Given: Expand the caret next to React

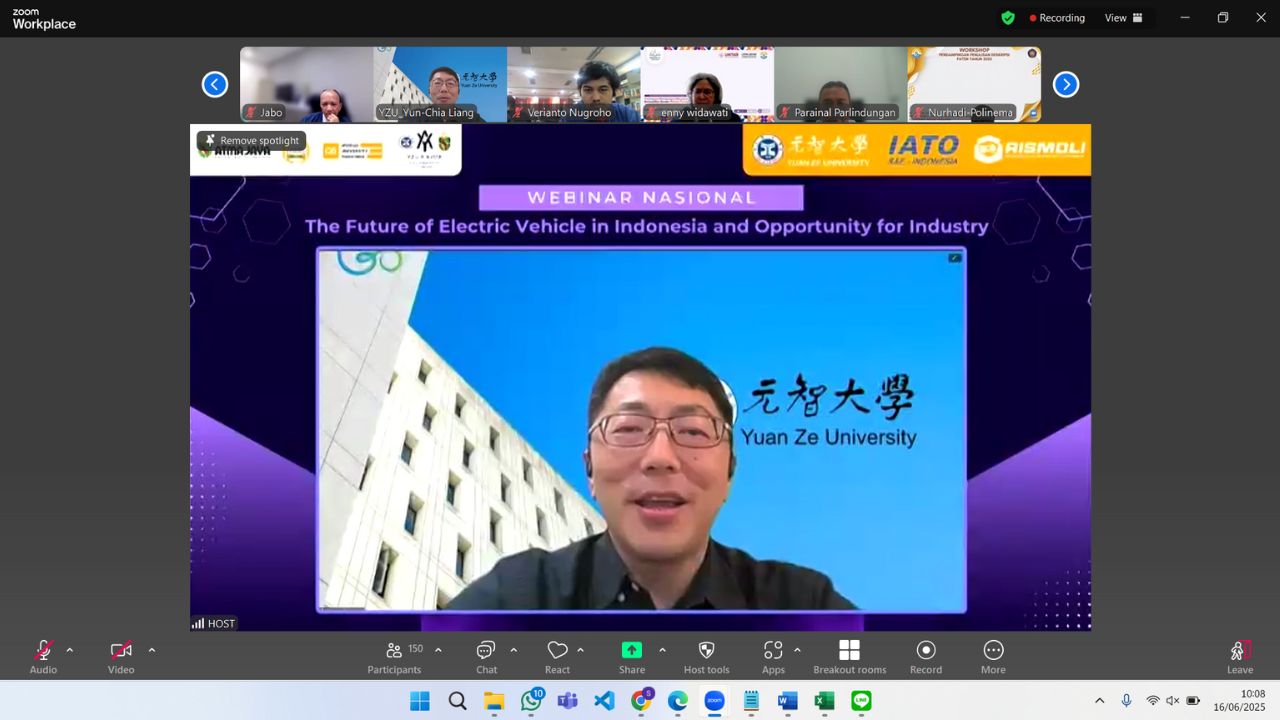Looking at the screenshot, I should point(581,650).
